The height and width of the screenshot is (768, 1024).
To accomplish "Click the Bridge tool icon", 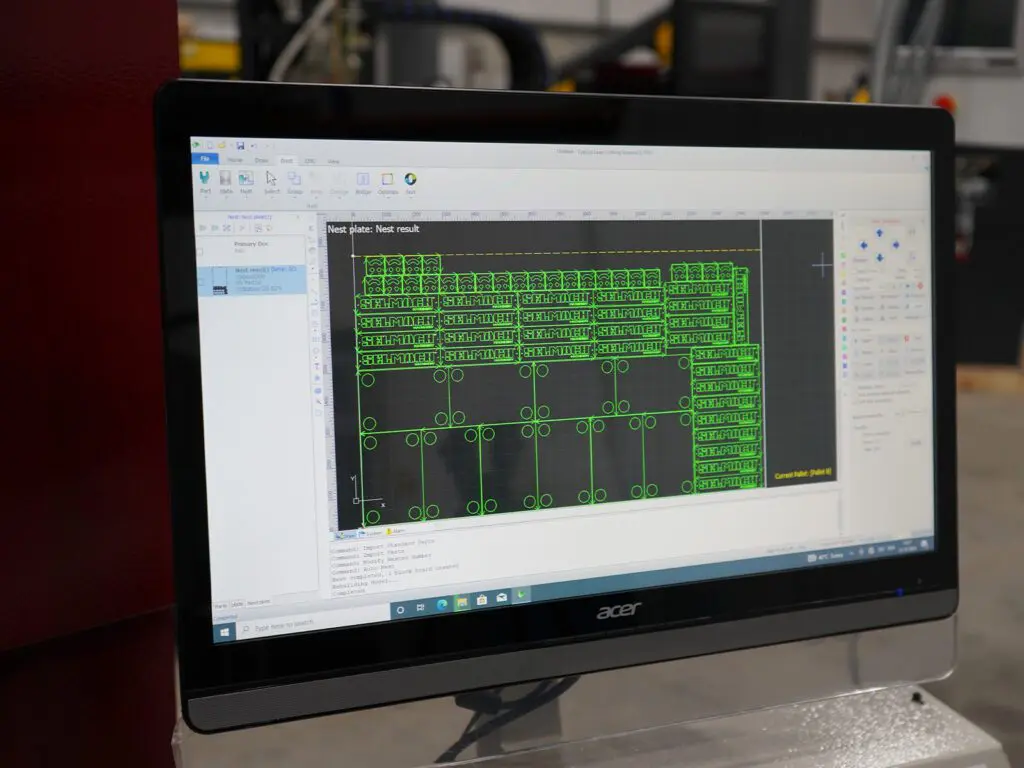I will click(363, 179).
